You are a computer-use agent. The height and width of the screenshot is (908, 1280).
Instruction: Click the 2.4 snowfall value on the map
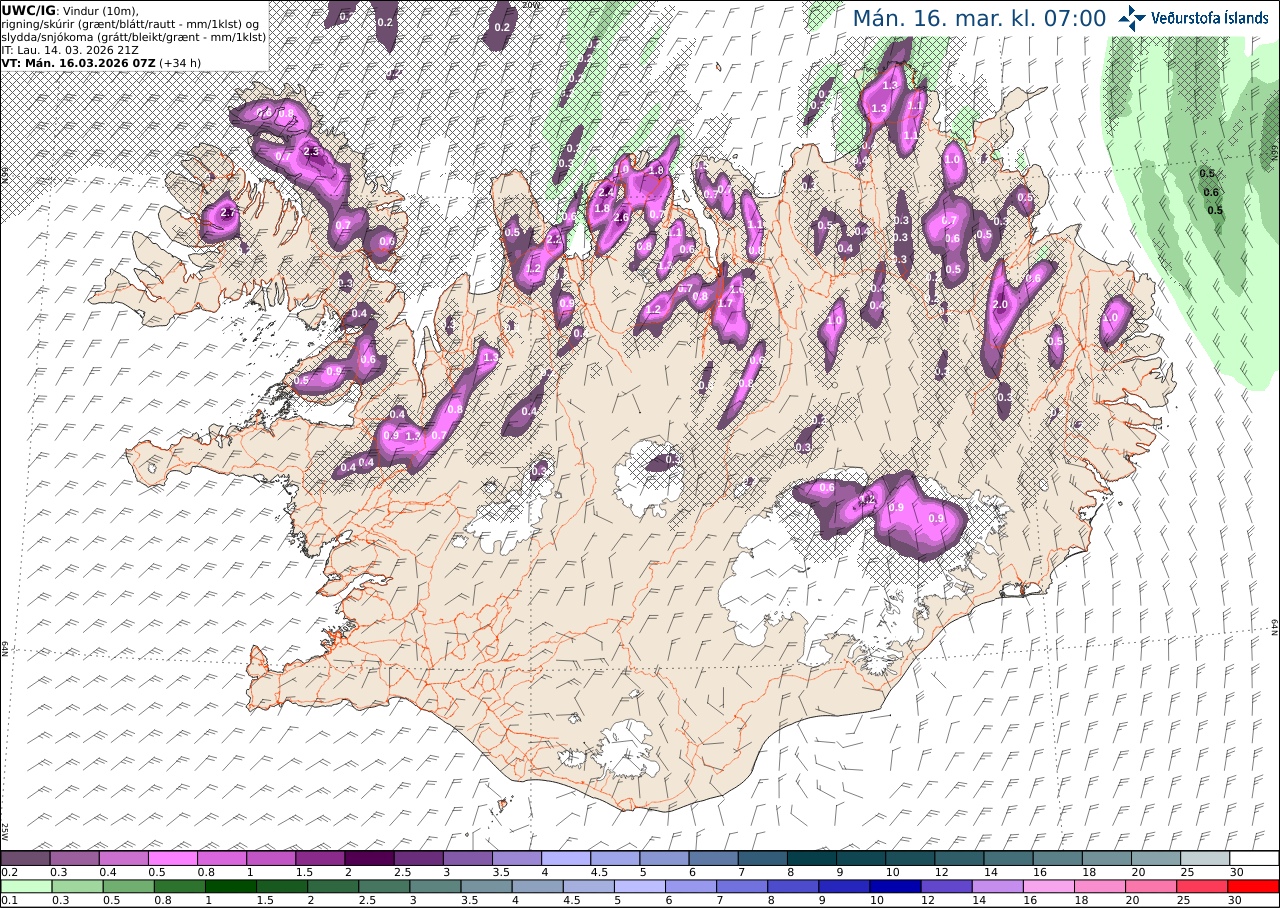coord(606,192)
